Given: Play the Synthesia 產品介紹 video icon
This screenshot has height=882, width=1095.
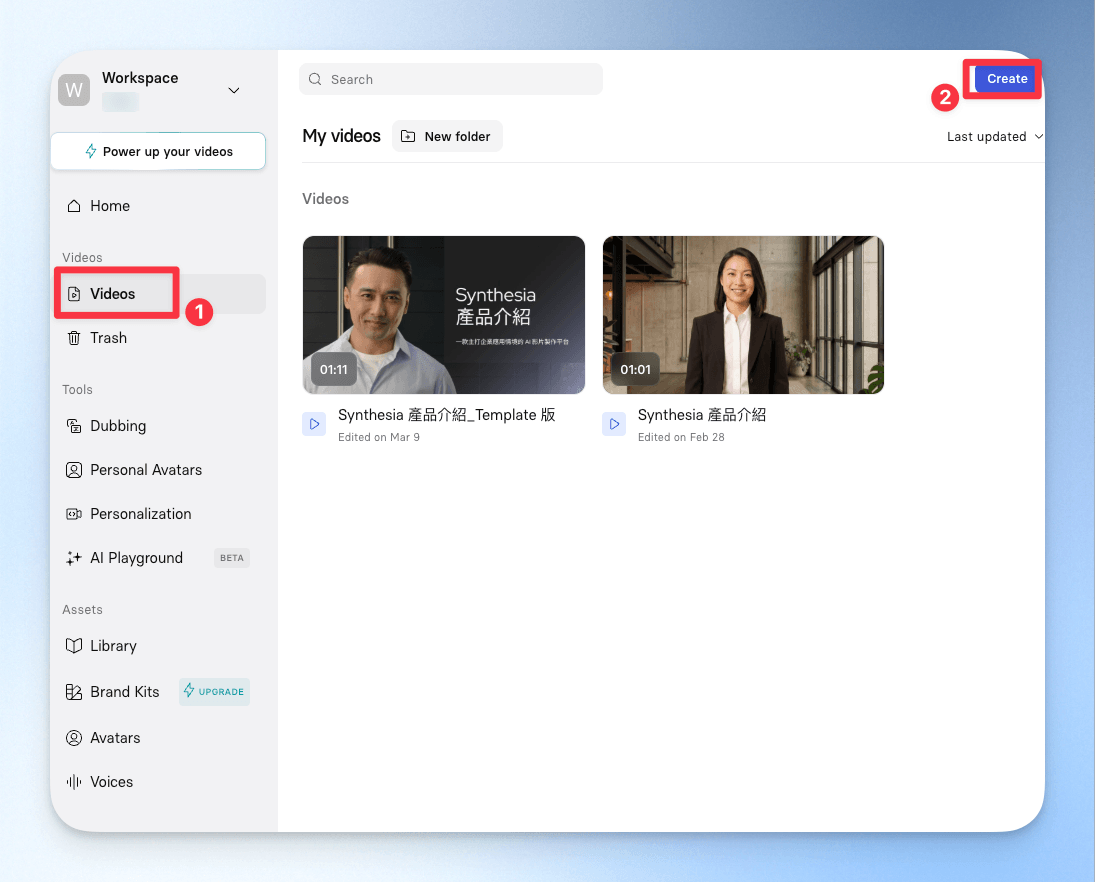Looking at the screenshot, I should pos(614,424).
